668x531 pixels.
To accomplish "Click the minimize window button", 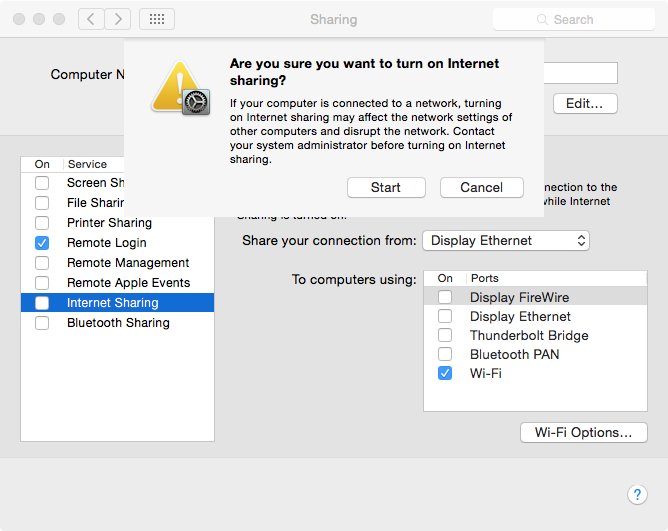I will click(x=39, y=19).
